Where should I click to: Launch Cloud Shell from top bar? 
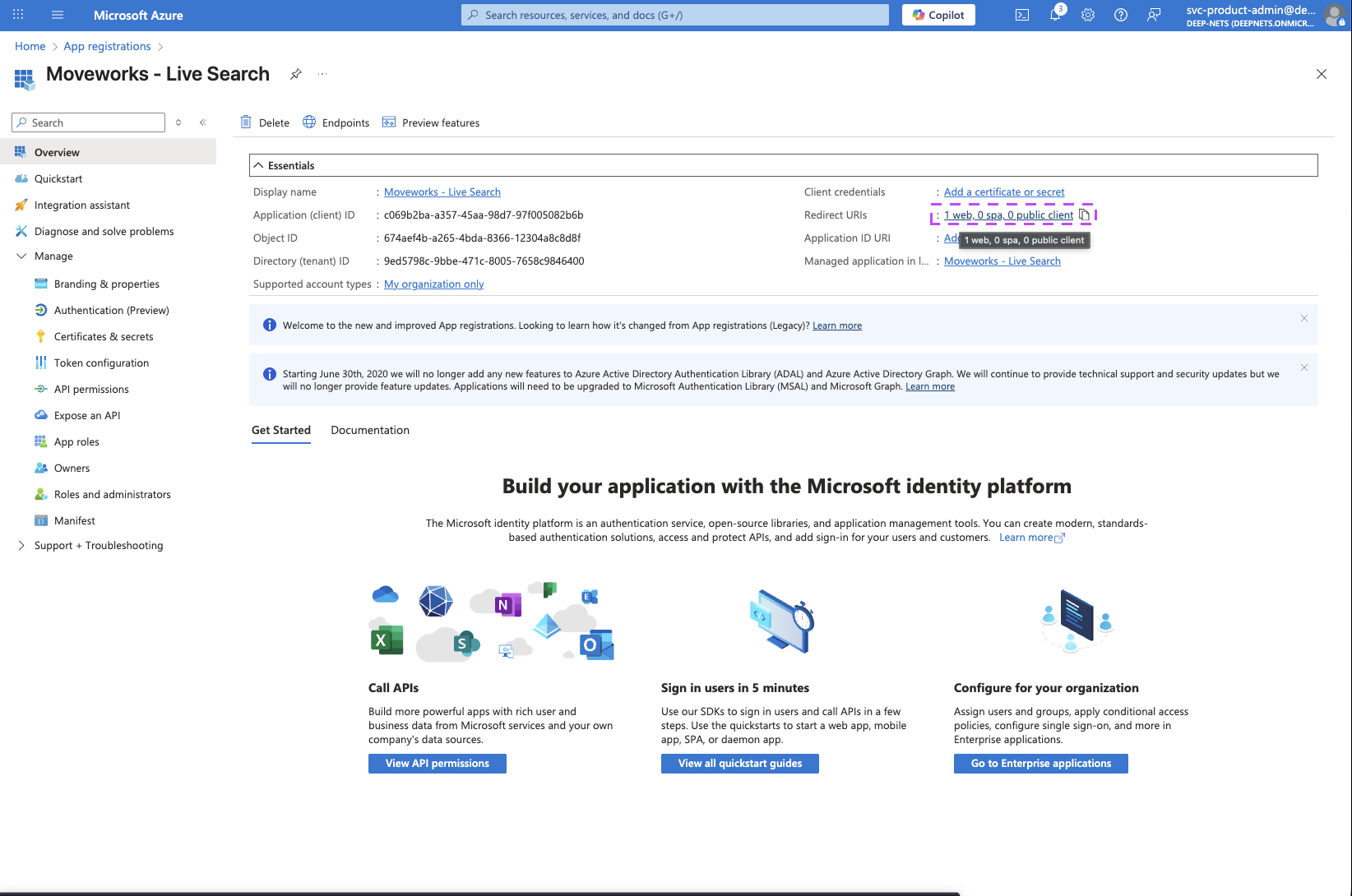tap(1022, 15)
